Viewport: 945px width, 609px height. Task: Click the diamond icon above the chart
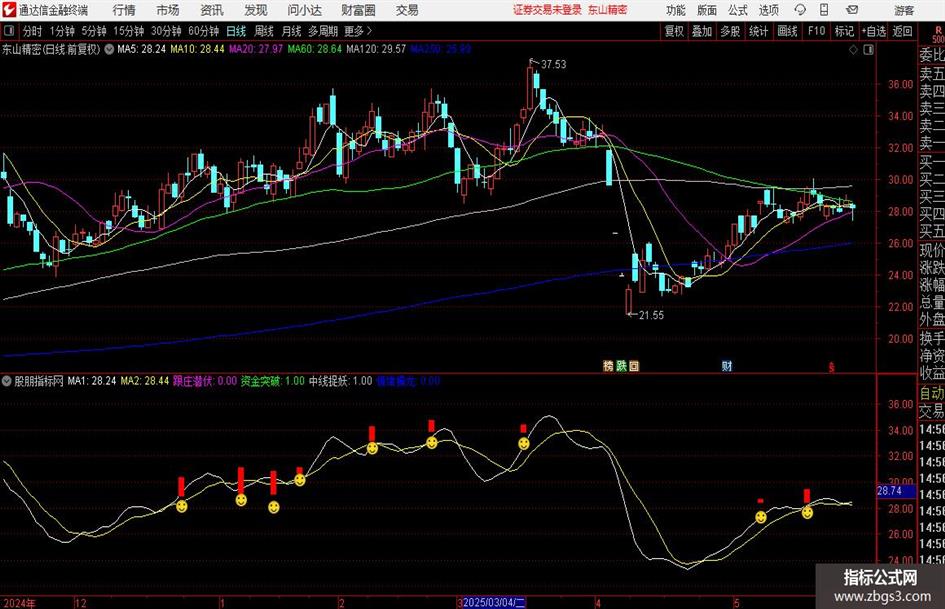pos(853,50)
